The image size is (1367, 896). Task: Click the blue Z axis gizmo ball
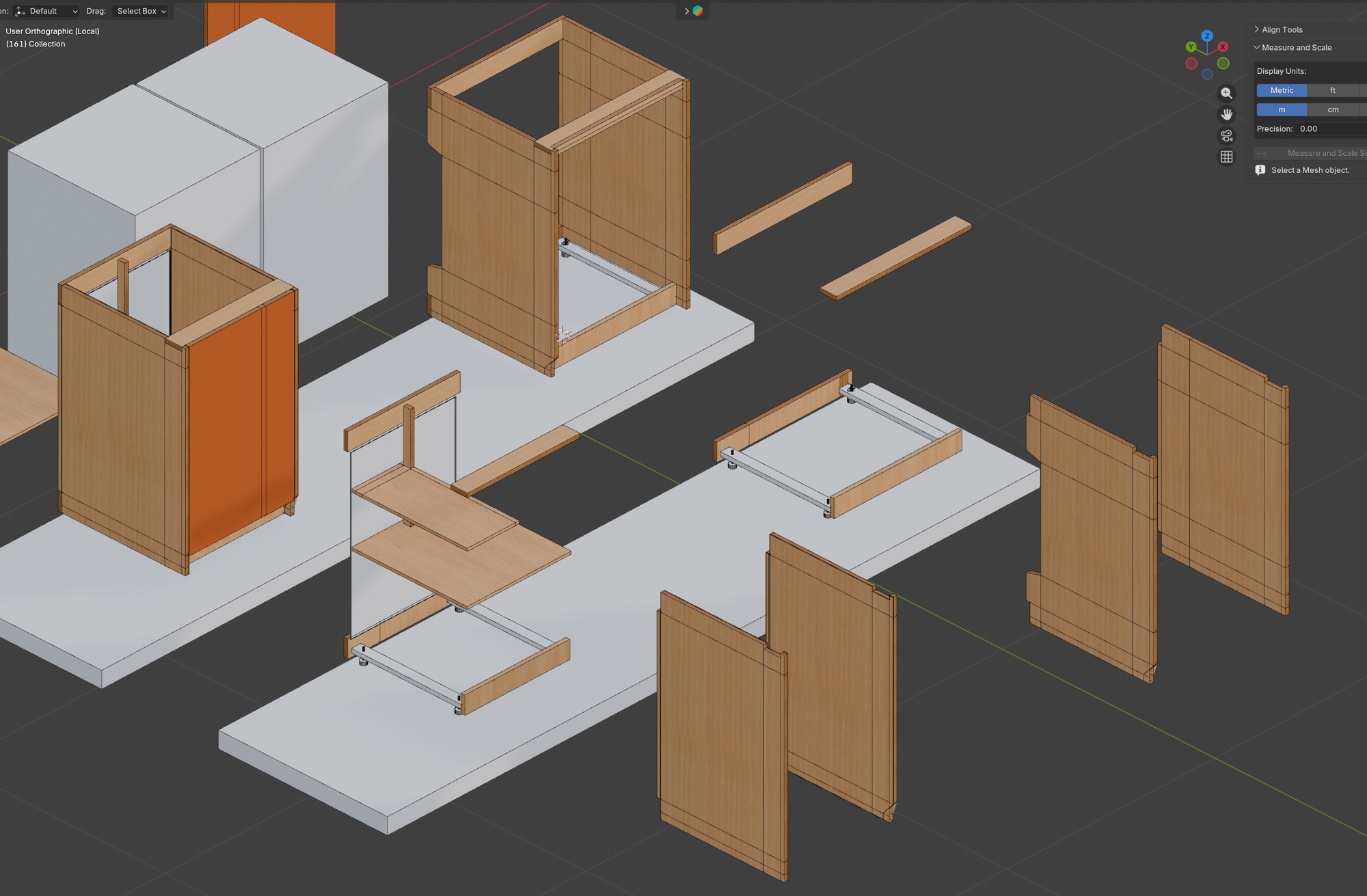pos(1207,36)
